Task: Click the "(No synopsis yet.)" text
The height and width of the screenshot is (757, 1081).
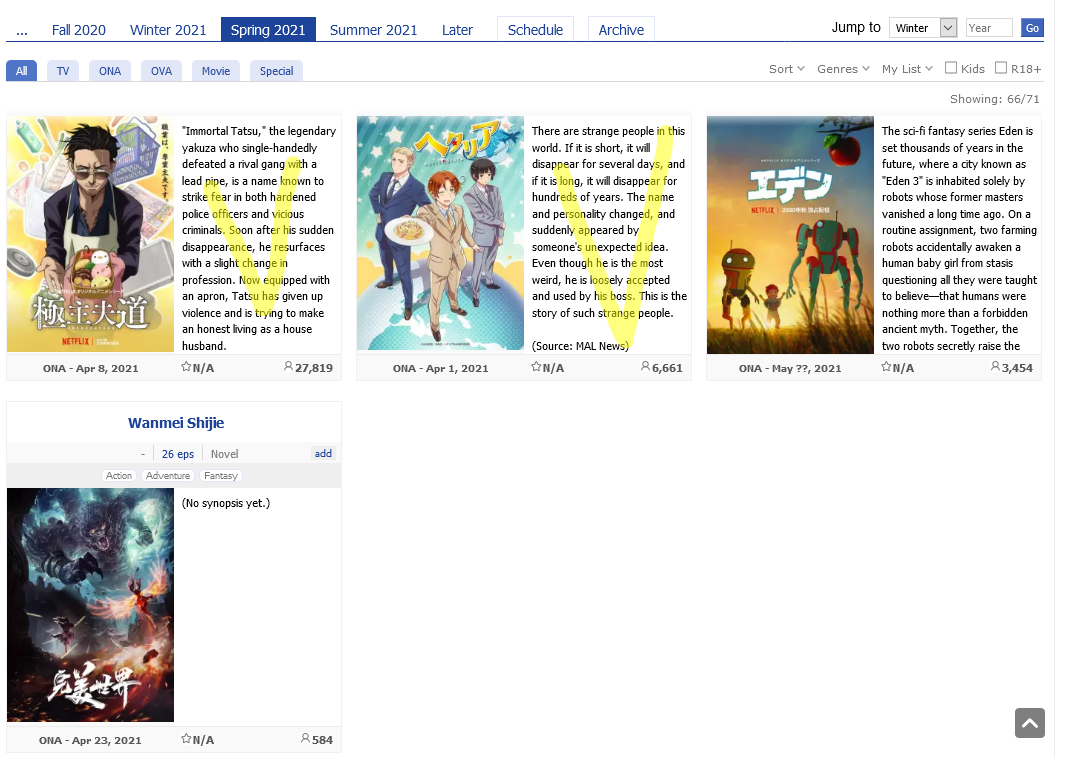Action: tap(226, 503)
